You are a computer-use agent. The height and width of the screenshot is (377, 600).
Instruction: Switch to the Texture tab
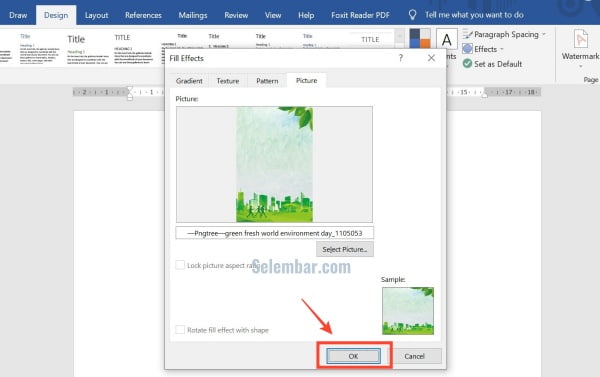tap(228, 81)
